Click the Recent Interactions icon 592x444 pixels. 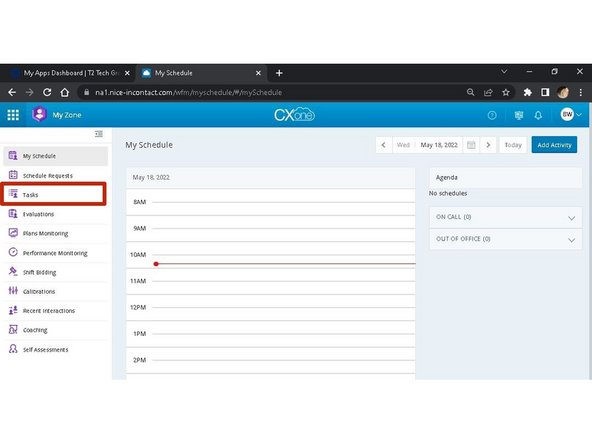point(13,310)
